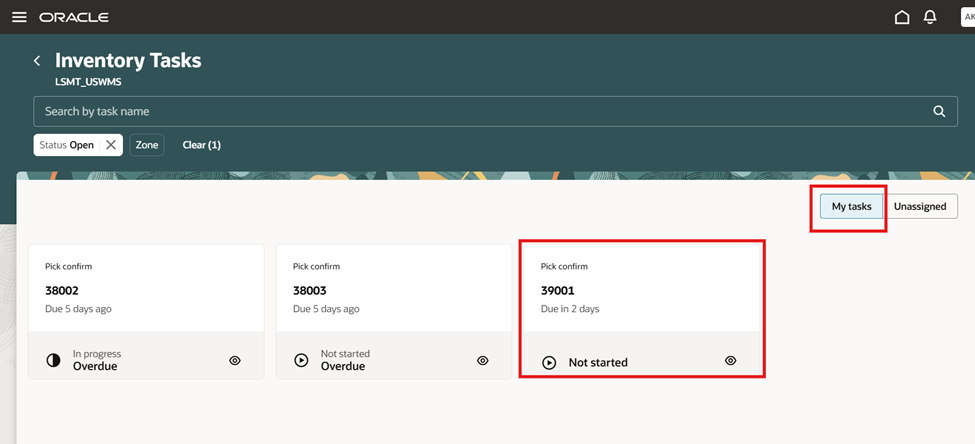The image size is (975, 444).
Task: Start task 38003 with the play icon
Action: coord(301,360)
